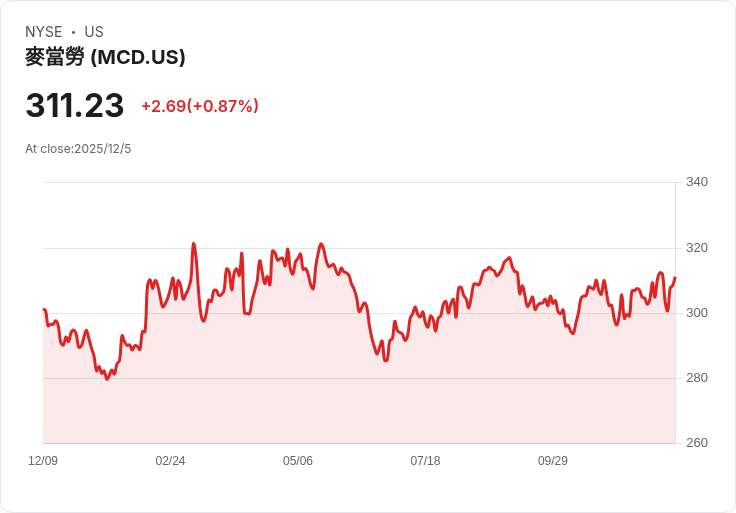Click the 09/29 date on x-axis
The height and width of the screenshot is (513, 736).
coord(552,460)
